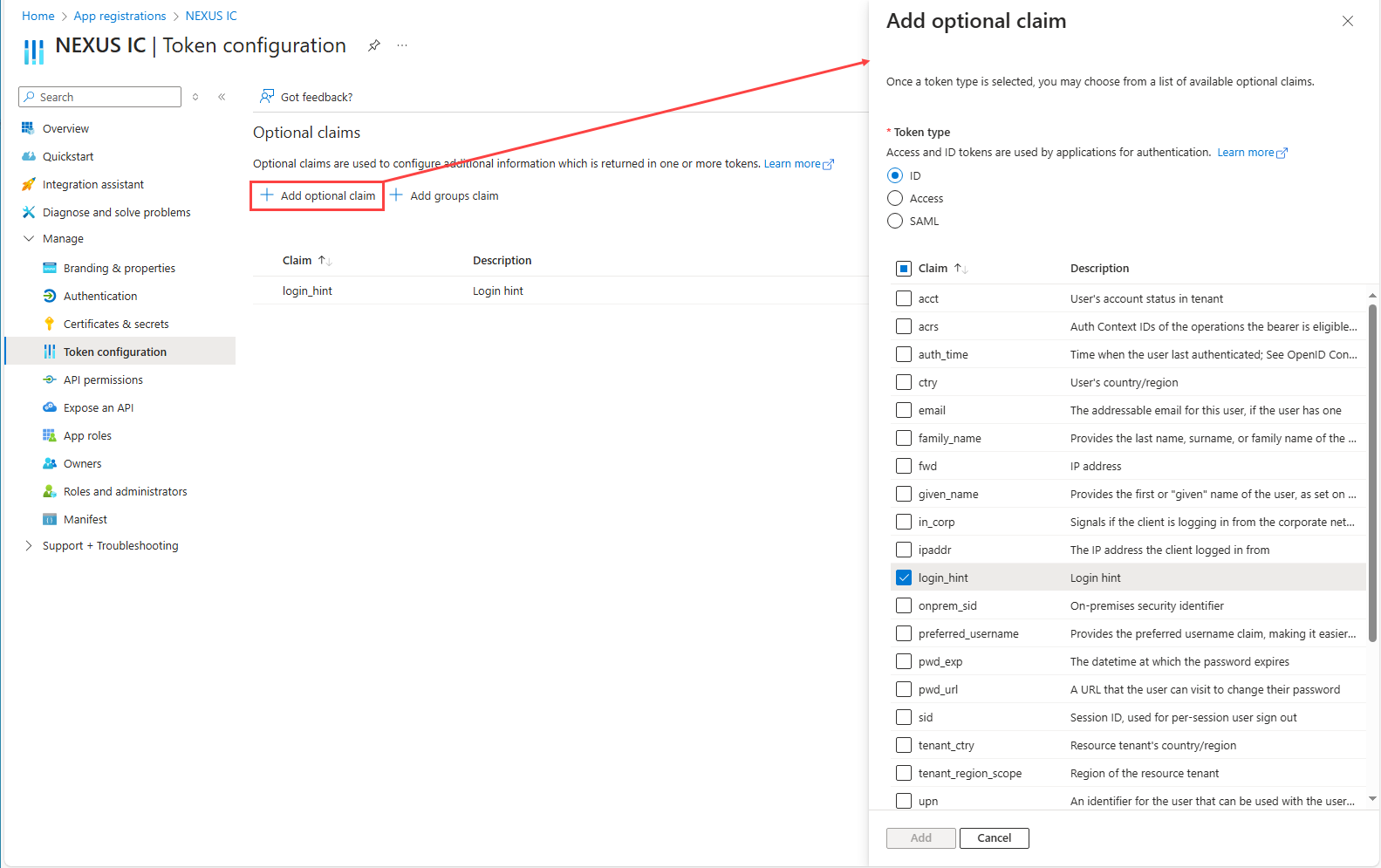Click the Add optional claim button
1381x868 pixels.
pyautogui.click(x=318, y=195)
